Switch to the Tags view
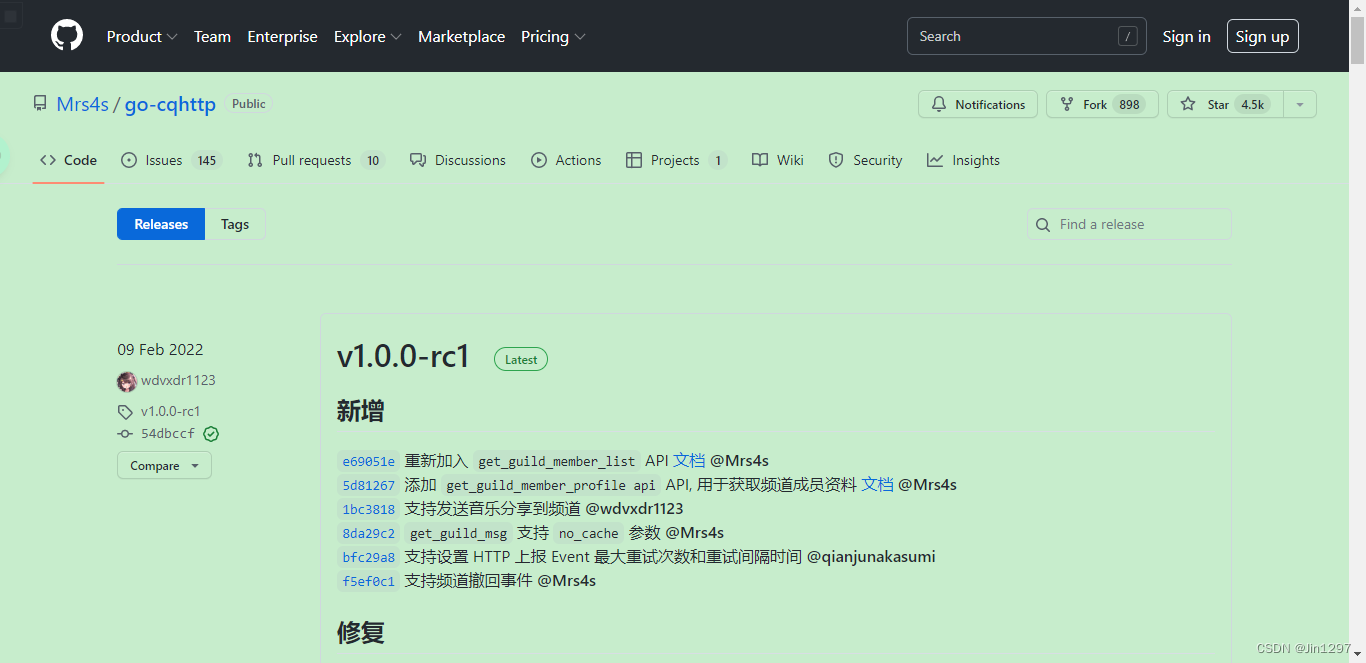The height and width of the screenshot is (663, 1366). [x=235, y=224]
